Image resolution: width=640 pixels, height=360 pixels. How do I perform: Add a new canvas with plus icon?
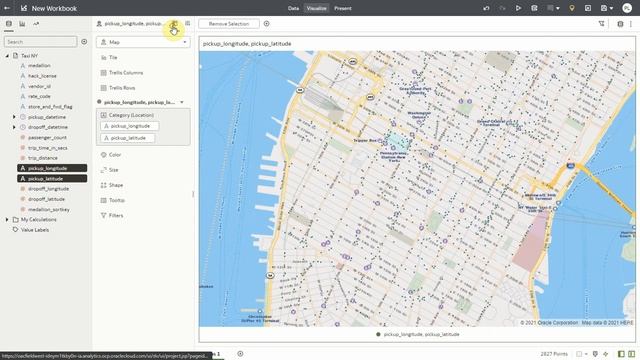click(x=240, y=354)
